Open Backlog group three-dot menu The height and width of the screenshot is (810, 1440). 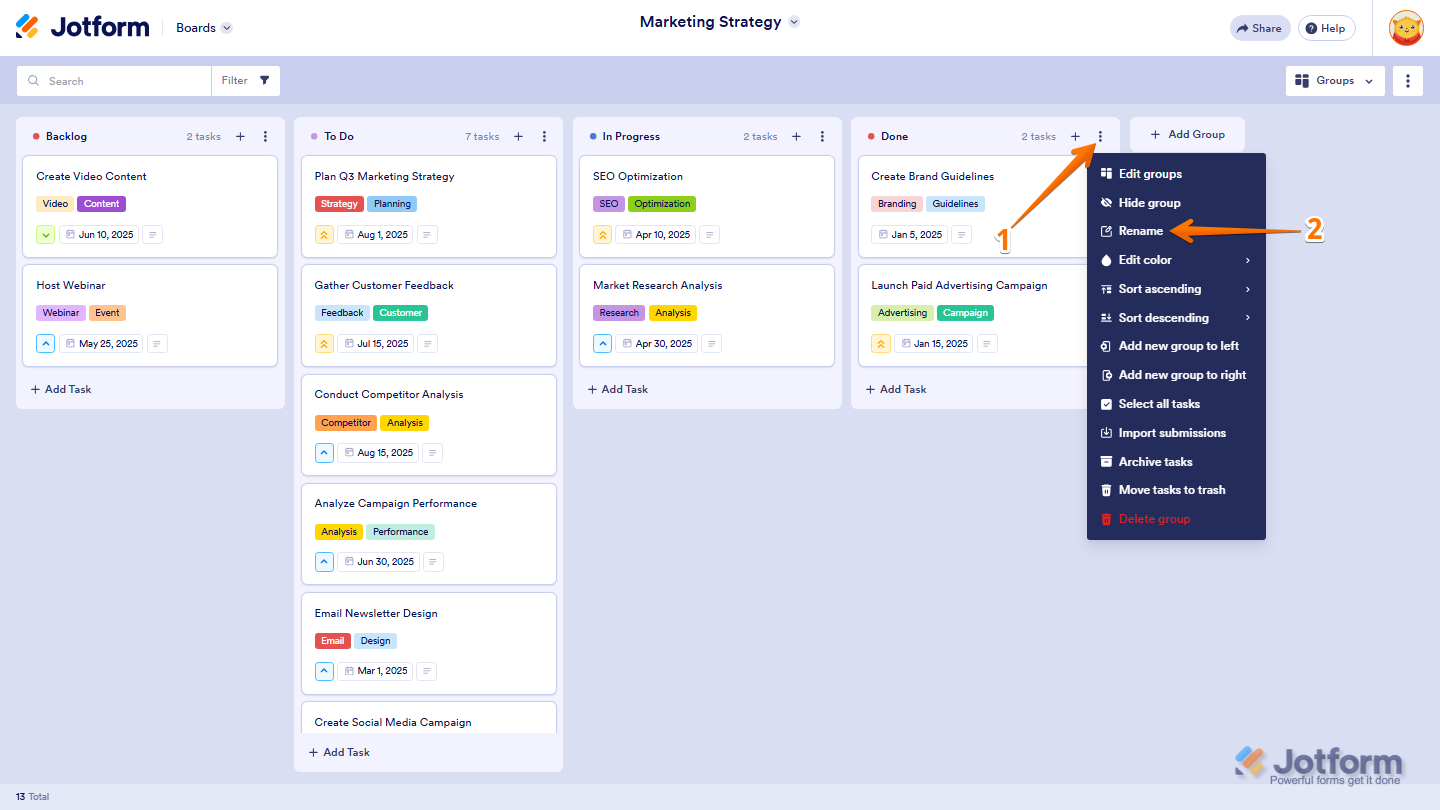tap(265, 137)
